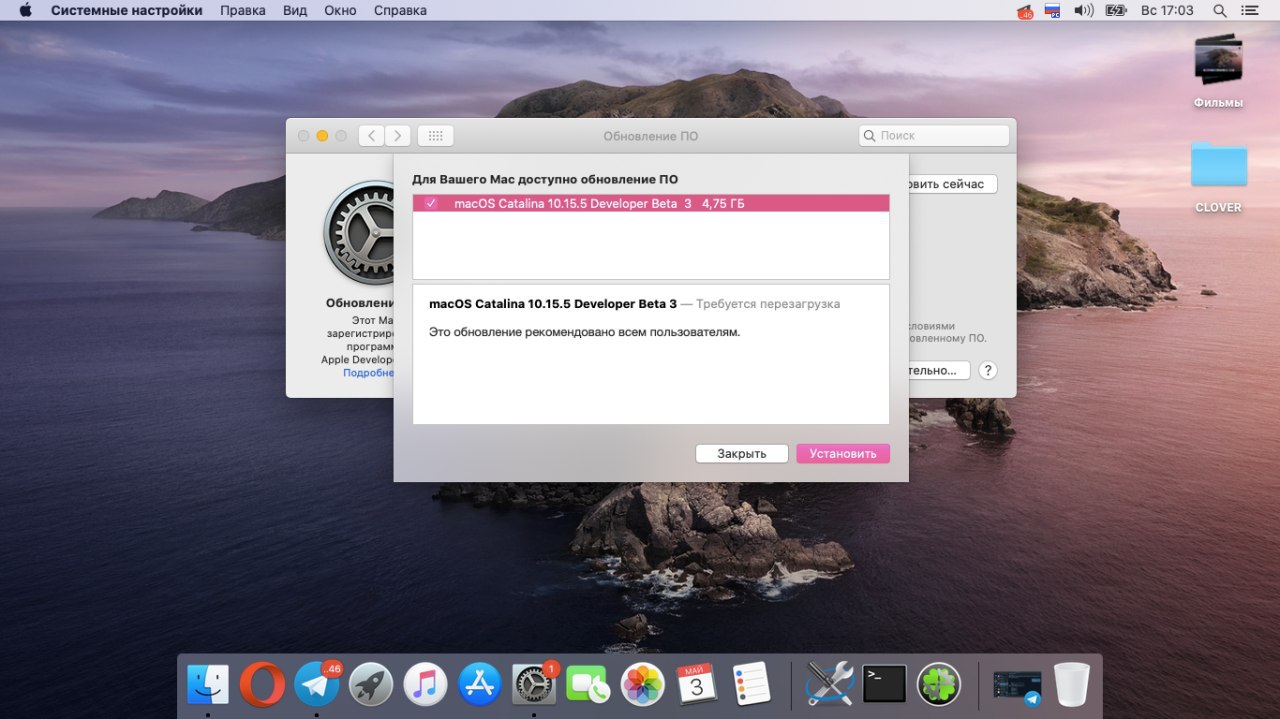1280x719 pixels.
Task: Launch Opera browser from the Dock
Action: [262, 685]
